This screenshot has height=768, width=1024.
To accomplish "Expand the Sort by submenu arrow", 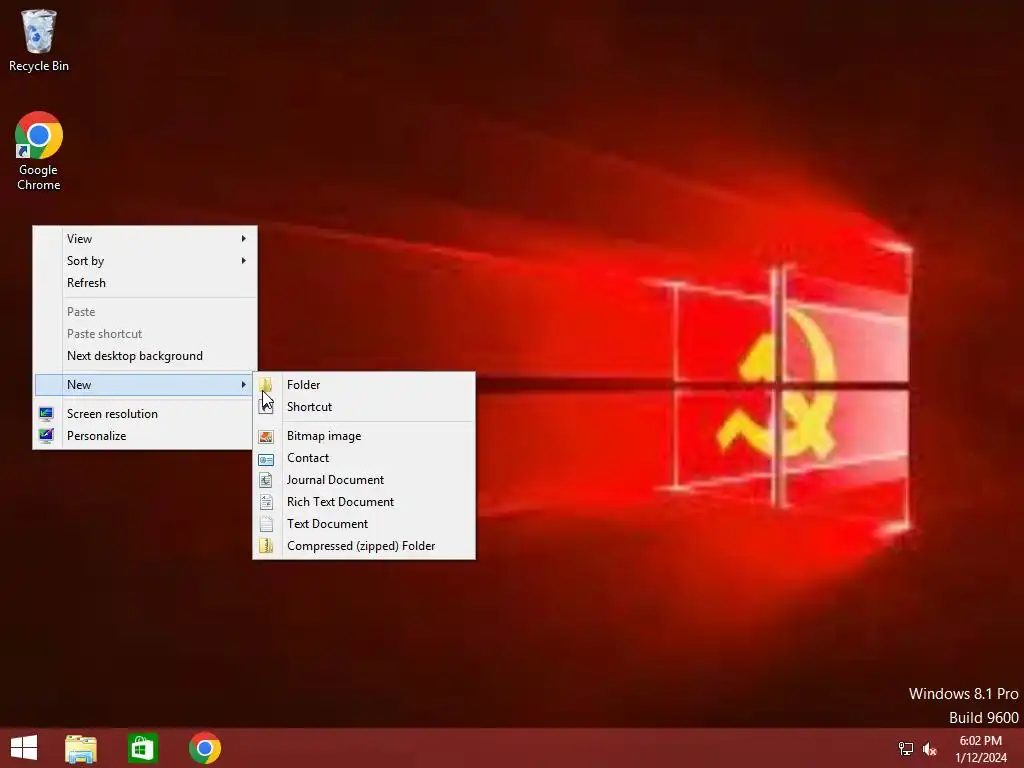I will [x=244, y=261].
